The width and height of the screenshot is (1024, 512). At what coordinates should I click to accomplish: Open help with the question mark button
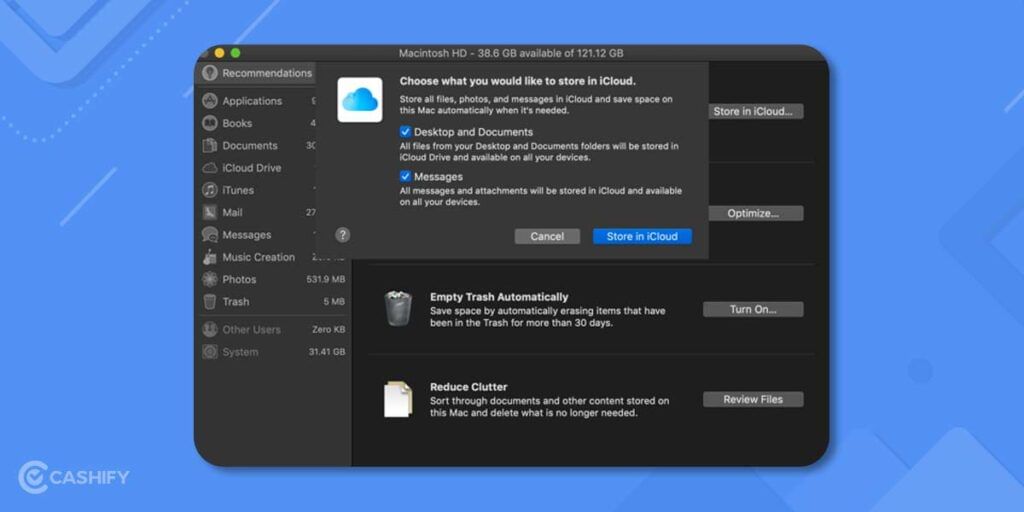coord(343,235)
